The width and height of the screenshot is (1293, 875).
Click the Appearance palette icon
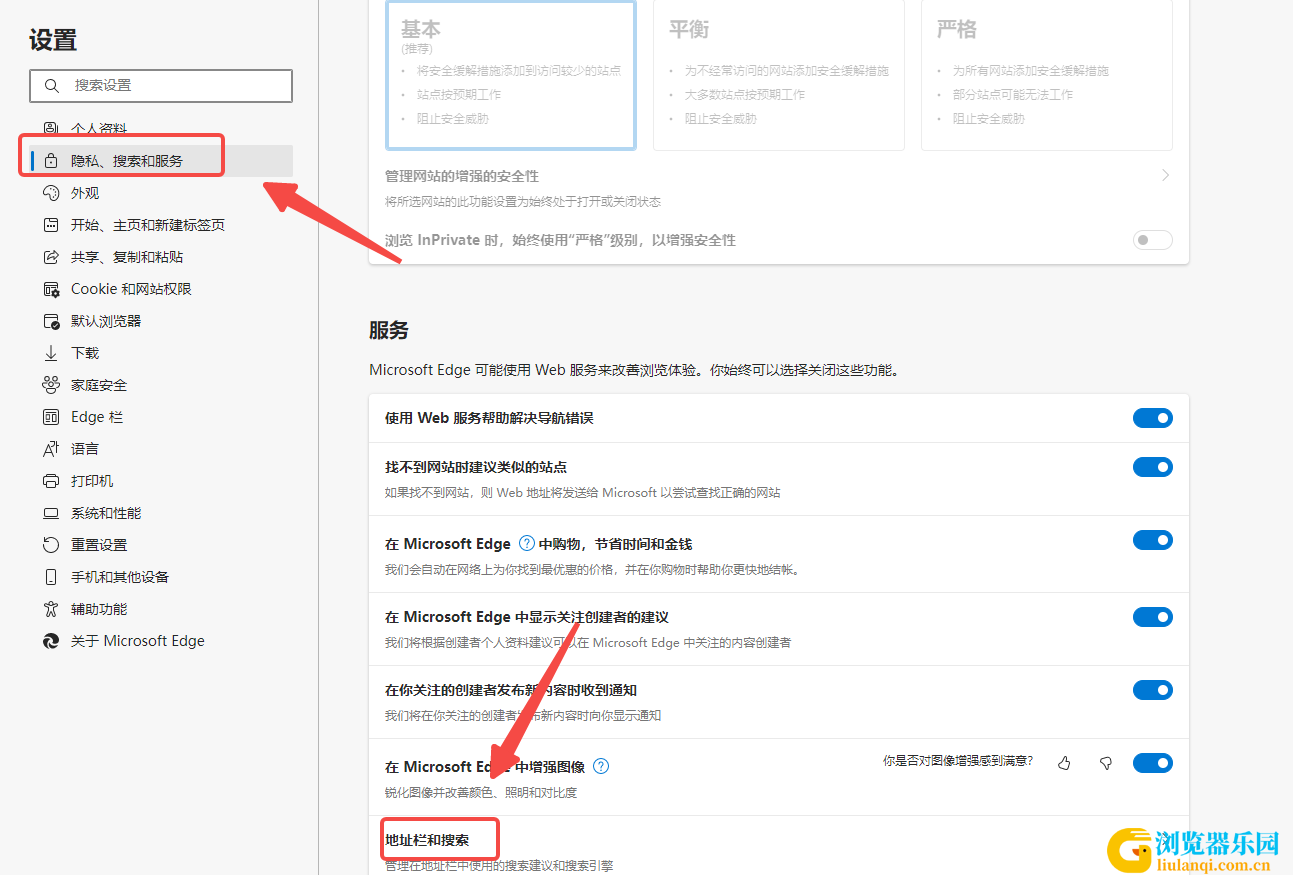(51, 193)
